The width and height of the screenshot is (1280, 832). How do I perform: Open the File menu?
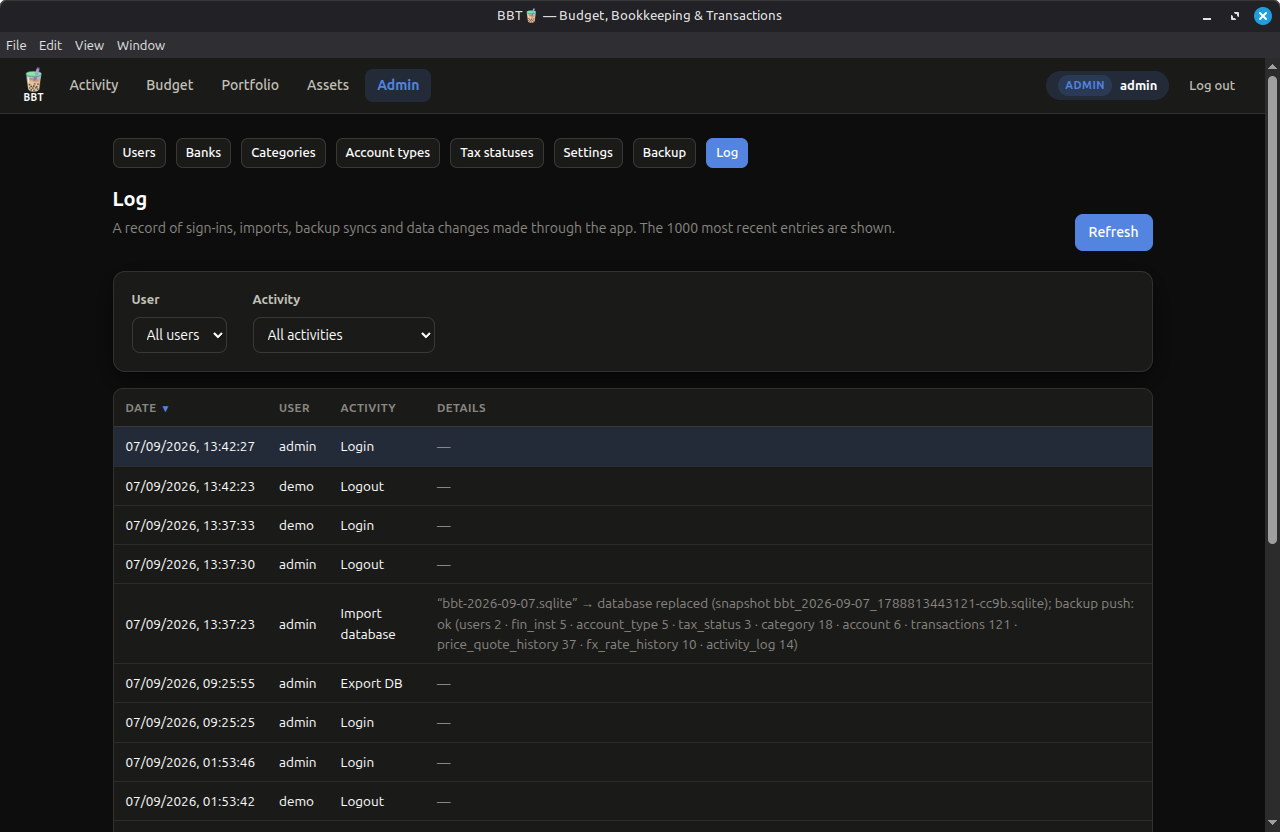point(16,45)
